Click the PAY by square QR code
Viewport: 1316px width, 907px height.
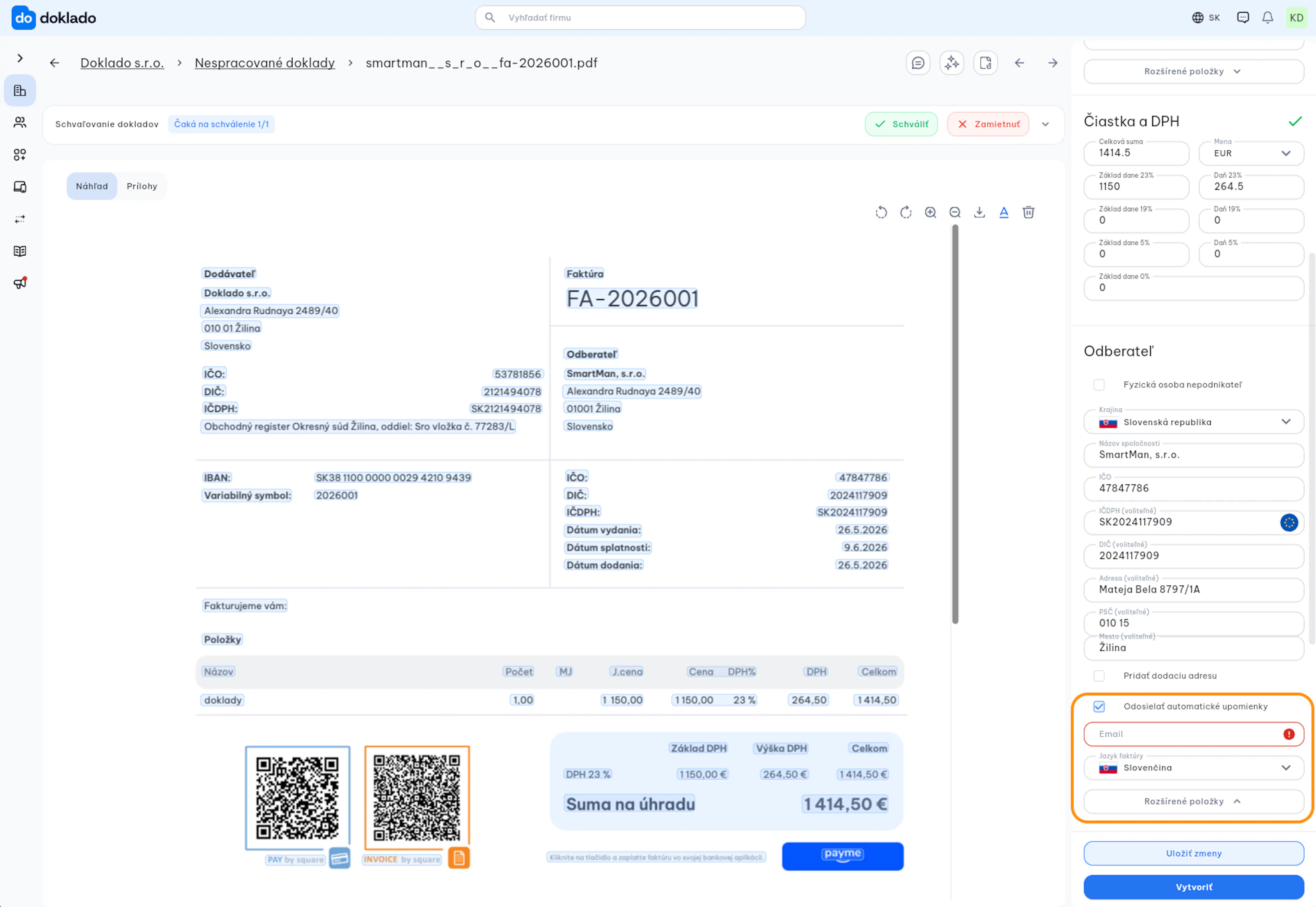[x=298, y=798]
